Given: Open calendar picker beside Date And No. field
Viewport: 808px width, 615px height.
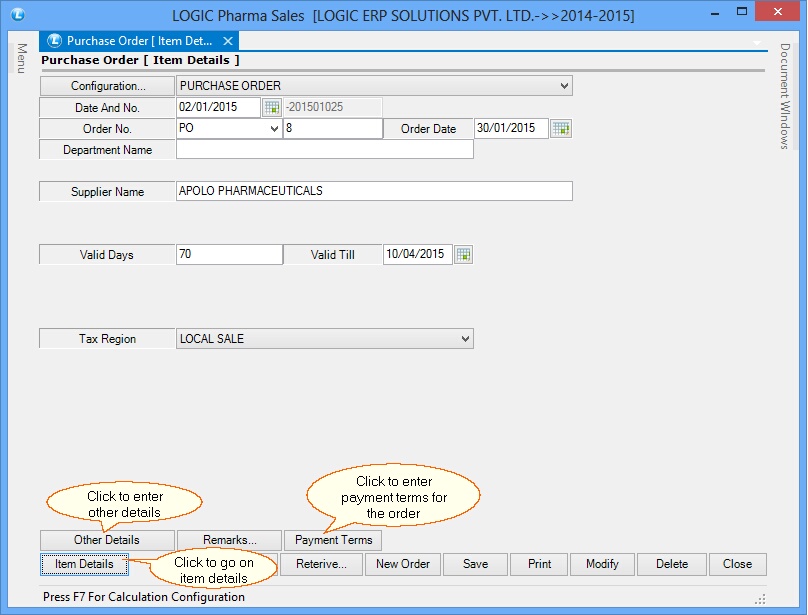Looking at the screenshot, I should pyautogui.click(x=271, y=107).
